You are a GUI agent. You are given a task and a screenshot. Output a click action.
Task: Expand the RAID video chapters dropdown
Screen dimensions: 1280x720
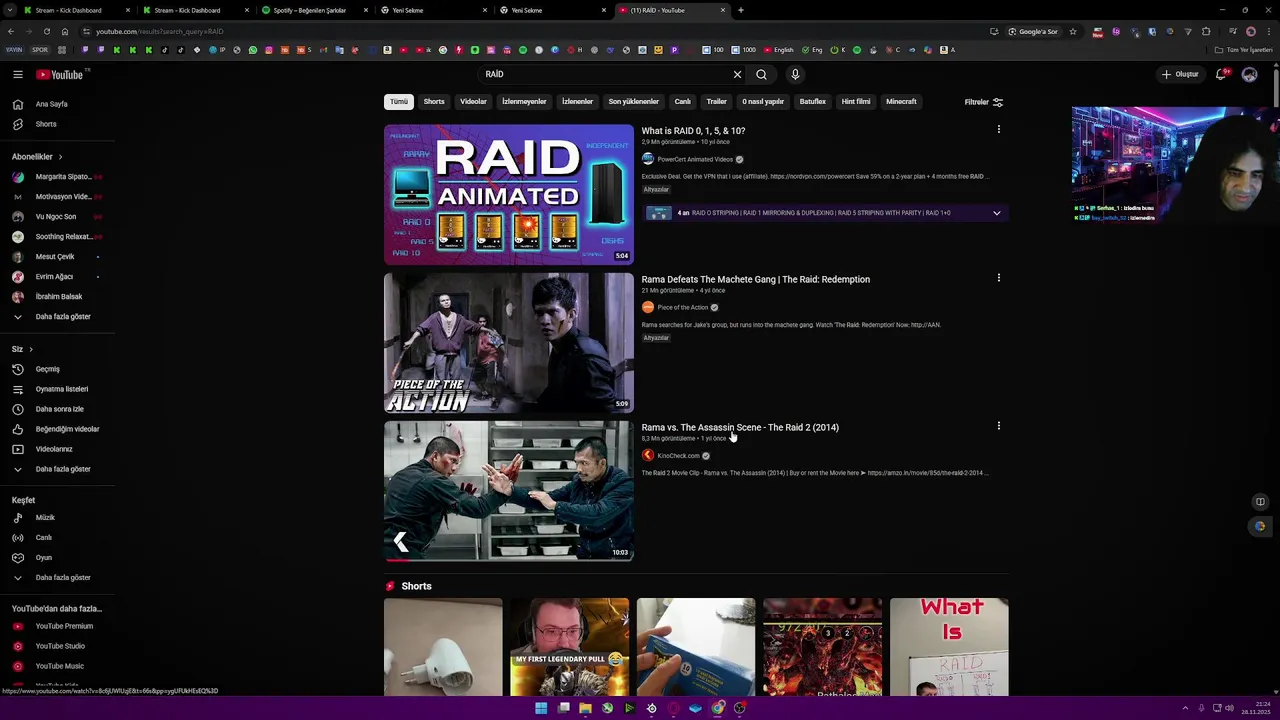996,213
